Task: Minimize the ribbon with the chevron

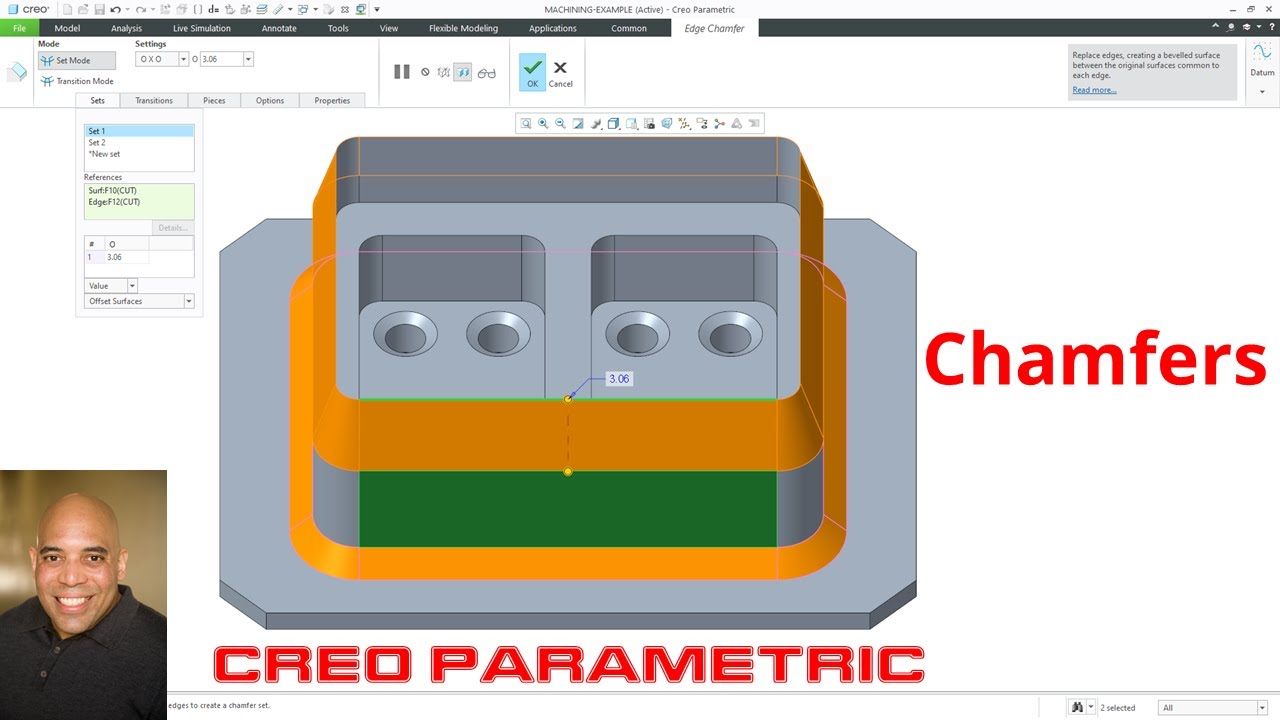Action: [1216, 28]
